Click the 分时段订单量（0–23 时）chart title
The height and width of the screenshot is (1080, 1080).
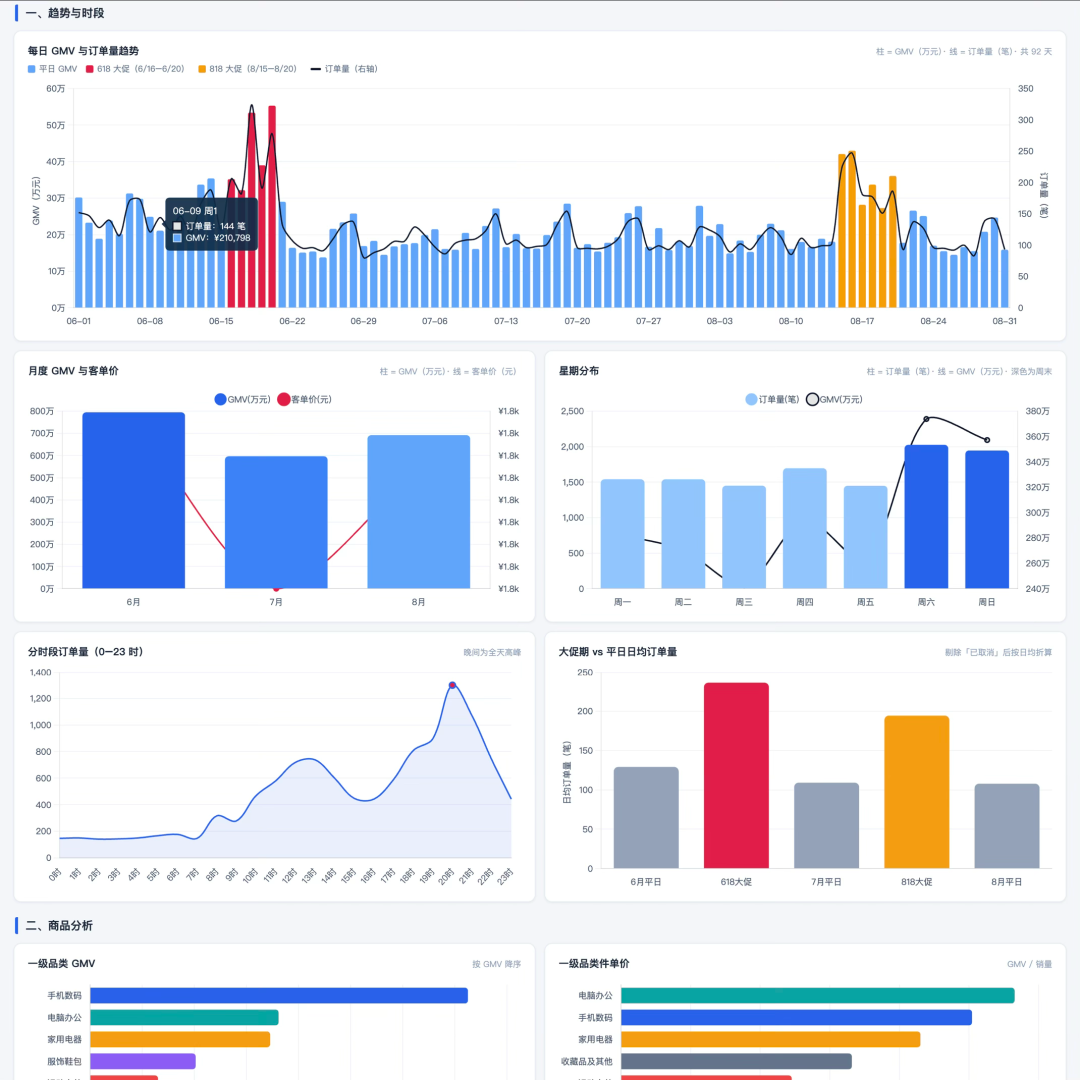point(85,652)
